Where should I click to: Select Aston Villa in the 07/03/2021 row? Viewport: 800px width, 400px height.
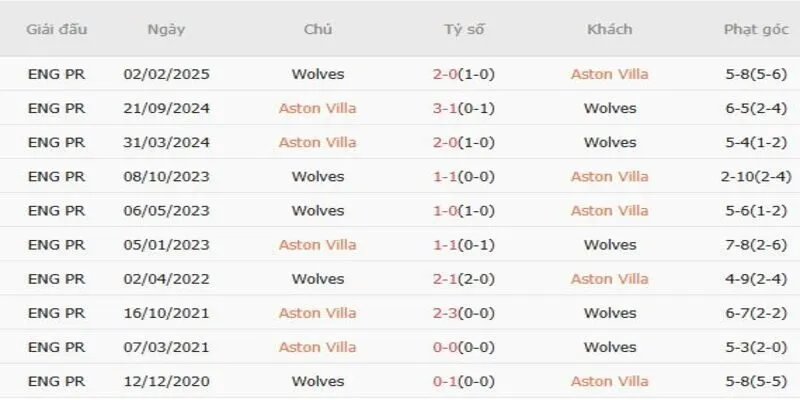(x=318, y=347)
